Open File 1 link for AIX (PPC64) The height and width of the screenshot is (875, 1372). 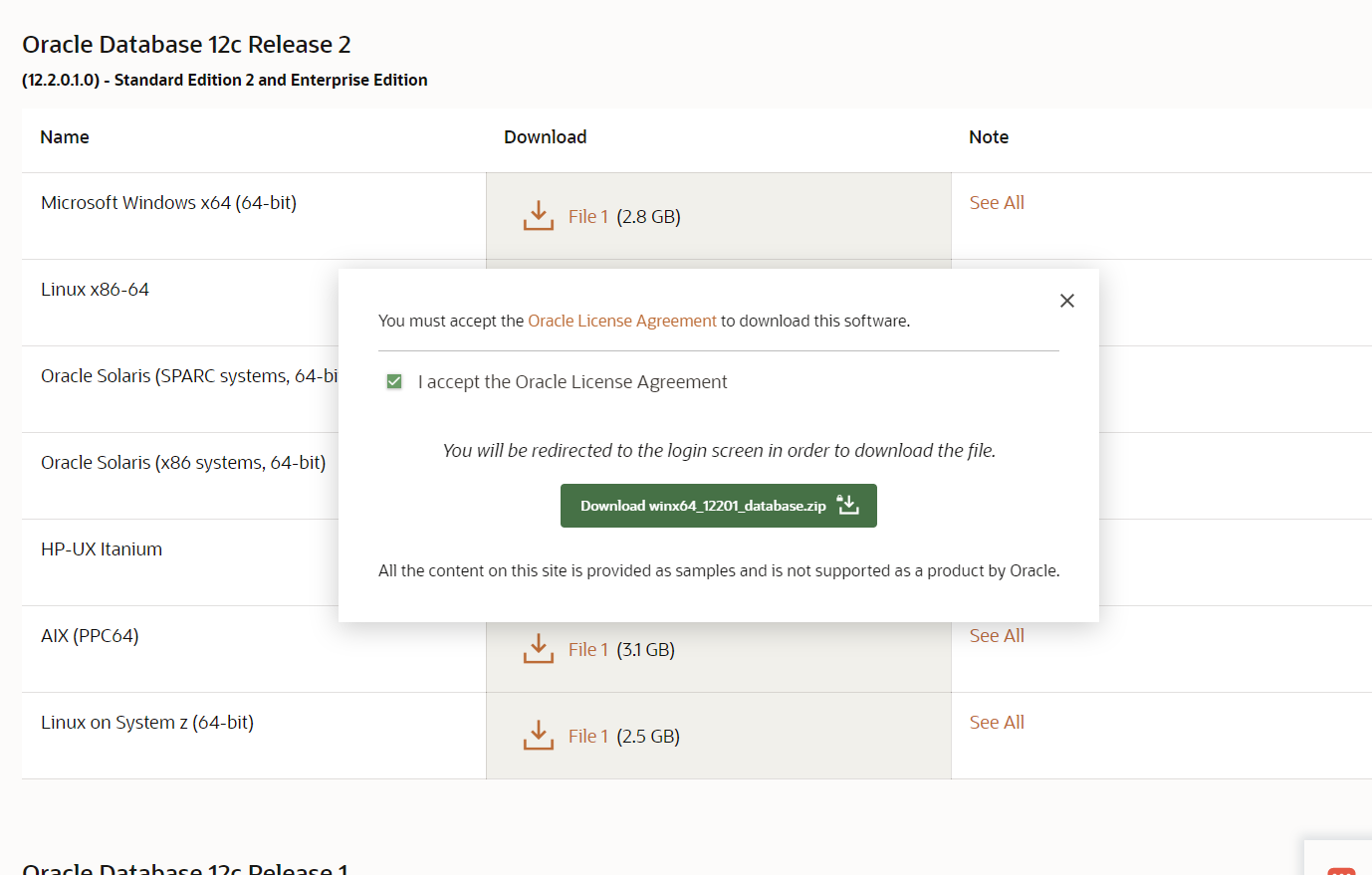click(x=588, y=649)
